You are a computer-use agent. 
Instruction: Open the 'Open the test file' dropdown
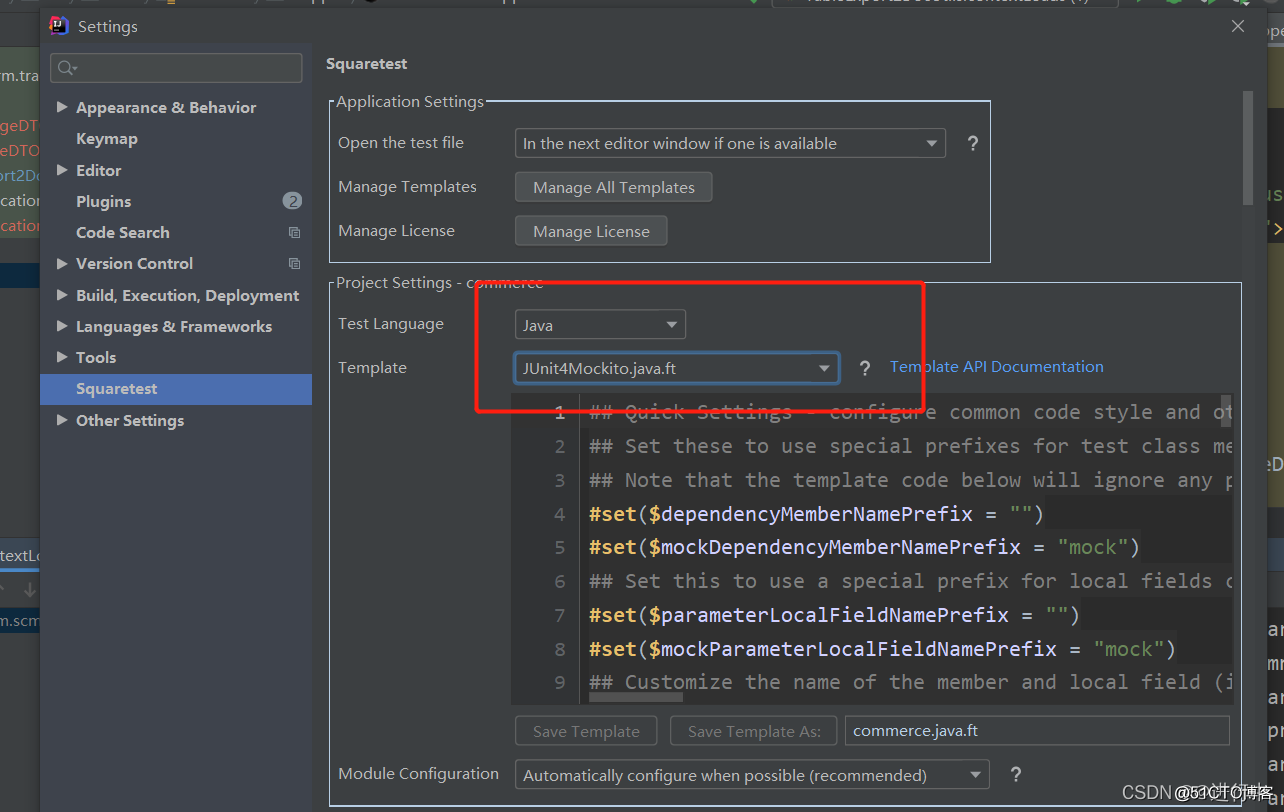(730, 143)
